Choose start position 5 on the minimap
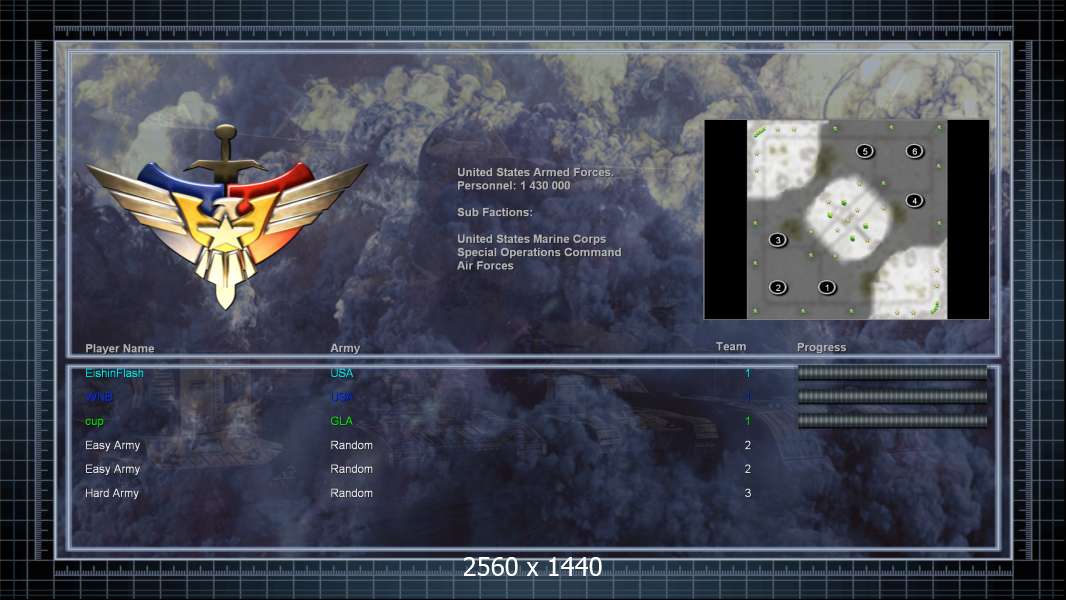Screen dimensions: 1066x600 [865, 152]
